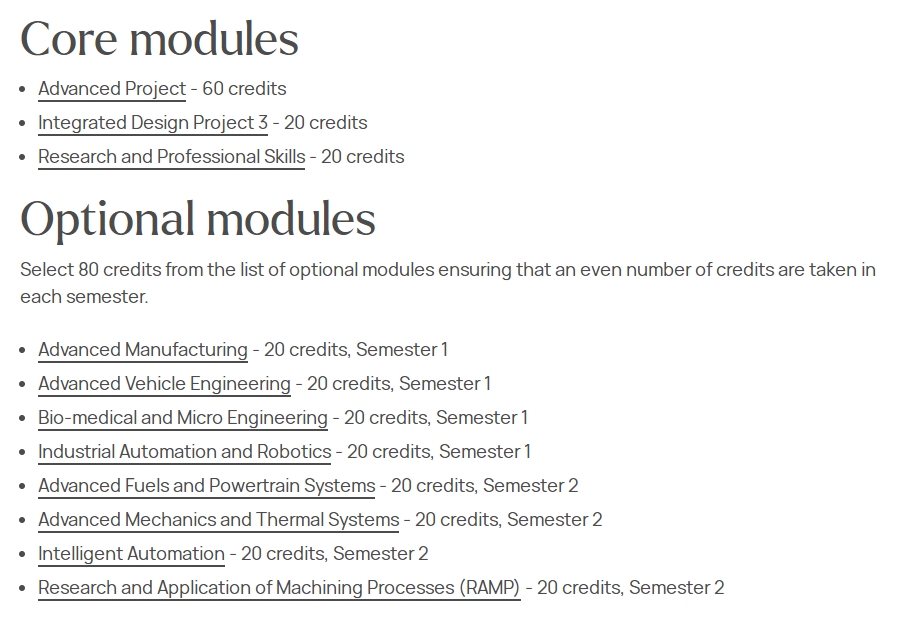Click the bullet point before Advanced Project
This screenshot has height=623, width=898.
point(22,89)
